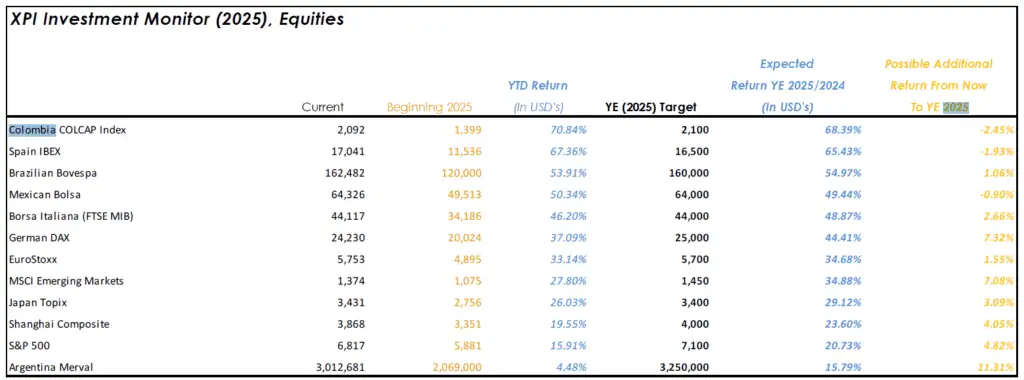Select the 'Shanghai Composite' row label
The image size is (1024, 380).
click(59, 324)
